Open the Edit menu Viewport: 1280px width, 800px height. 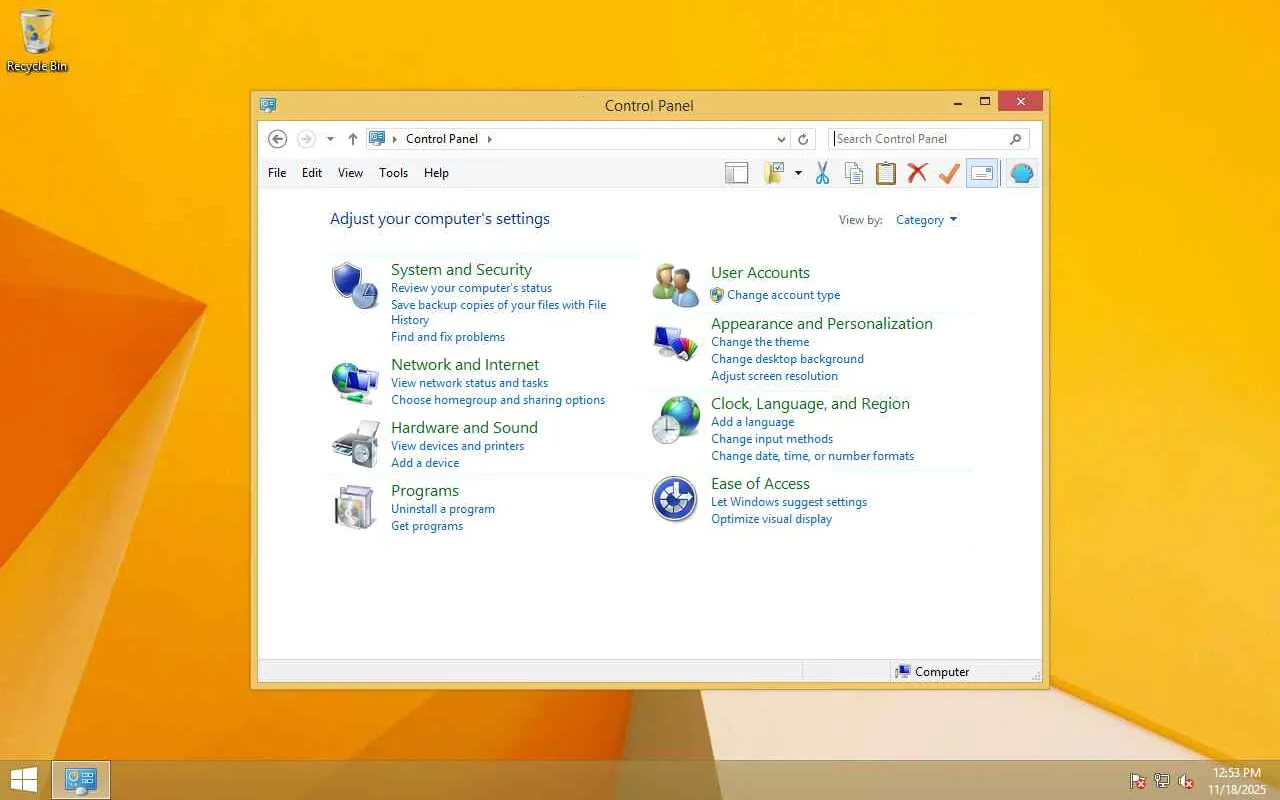(312, 173)
